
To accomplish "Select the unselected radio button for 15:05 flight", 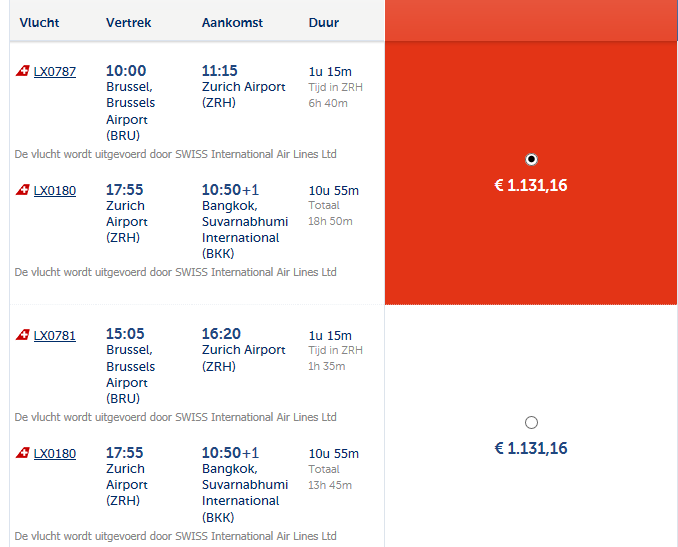I will pyautogui.click(x=531, y=422).
